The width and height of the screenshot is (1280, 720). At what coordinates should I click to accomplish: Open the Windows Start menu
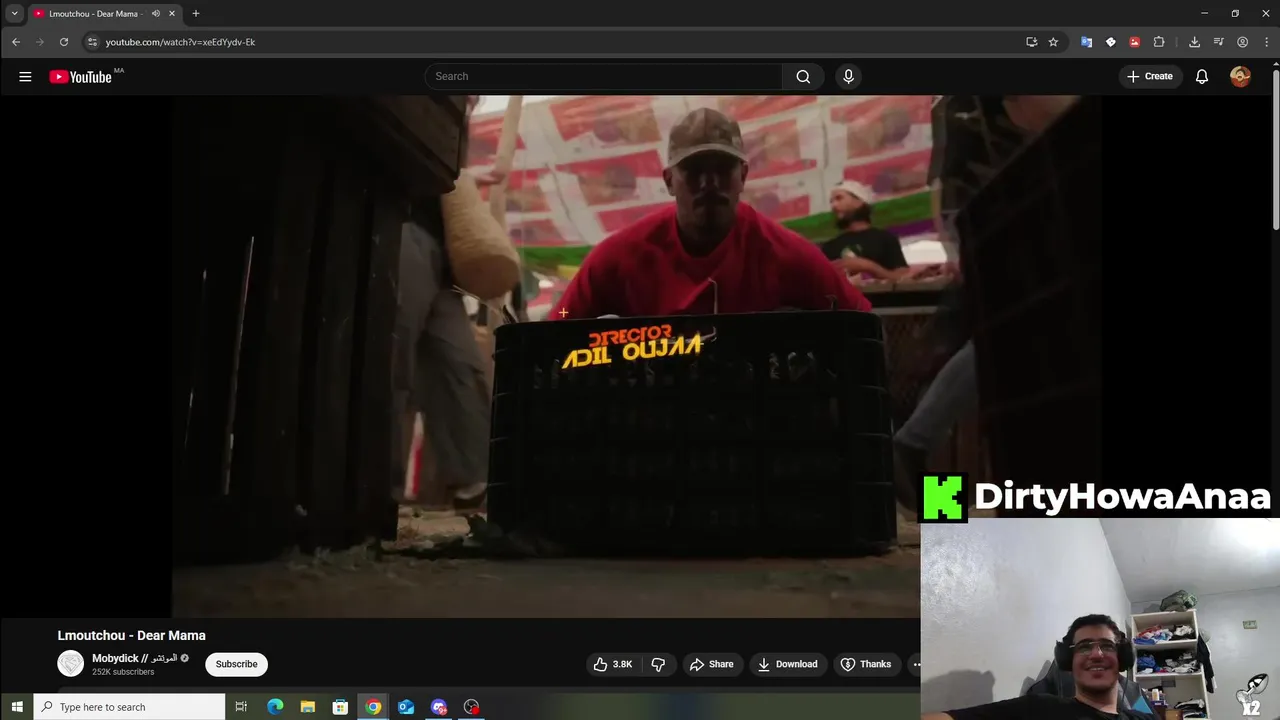[16, 707]
